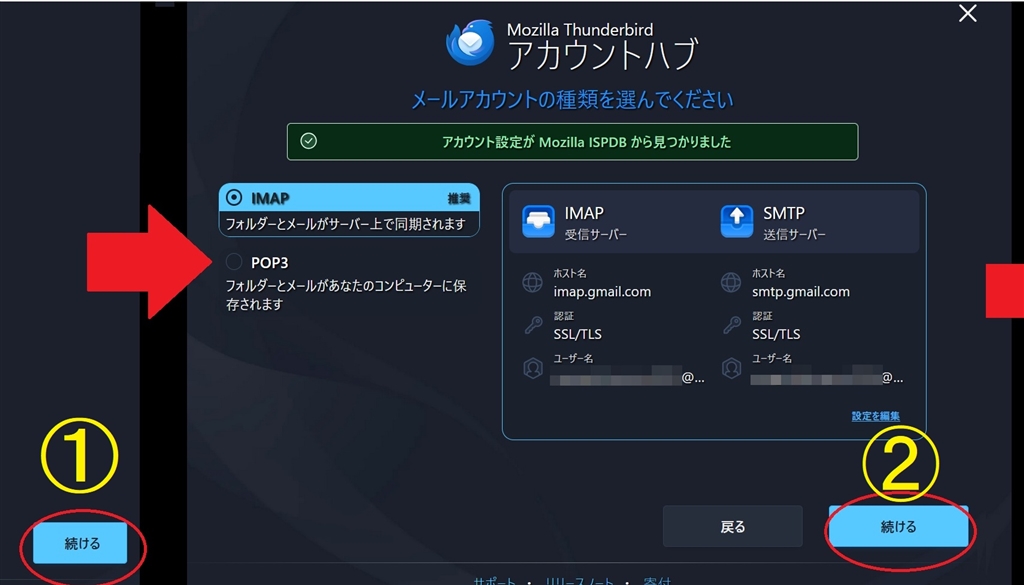Screen dimensions: 1024x585
Task: Click the フォルダーとメールがサーバー上で同期されます description
Action: coord(345,224)
